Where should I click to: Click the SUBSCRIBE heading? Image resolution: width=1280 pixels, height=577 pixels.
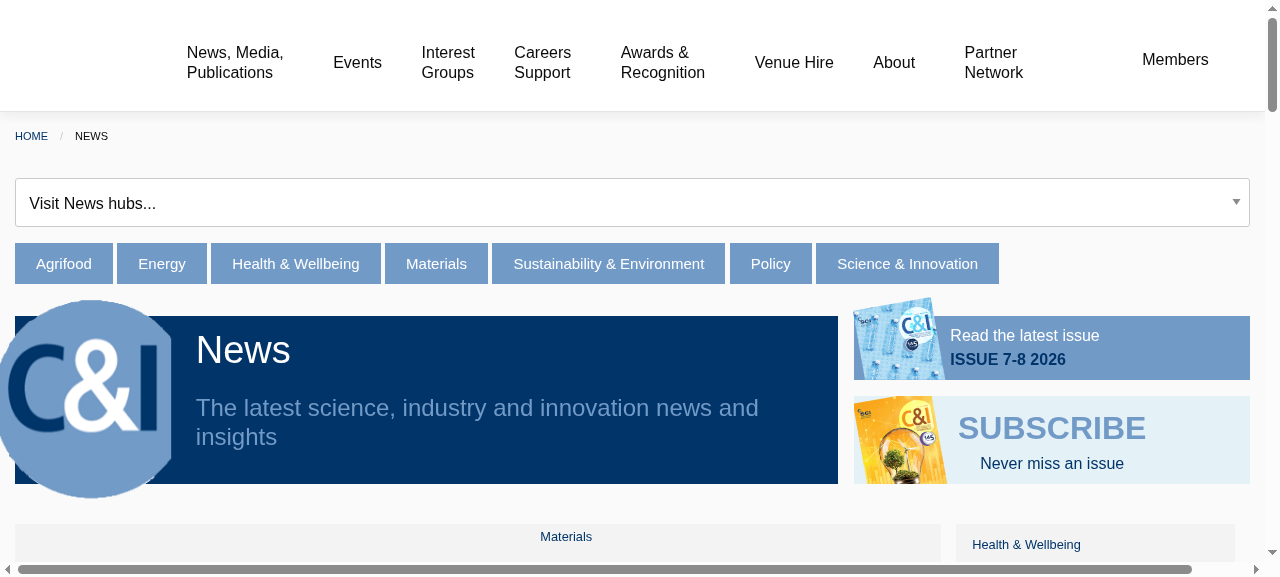point(1052,428)
